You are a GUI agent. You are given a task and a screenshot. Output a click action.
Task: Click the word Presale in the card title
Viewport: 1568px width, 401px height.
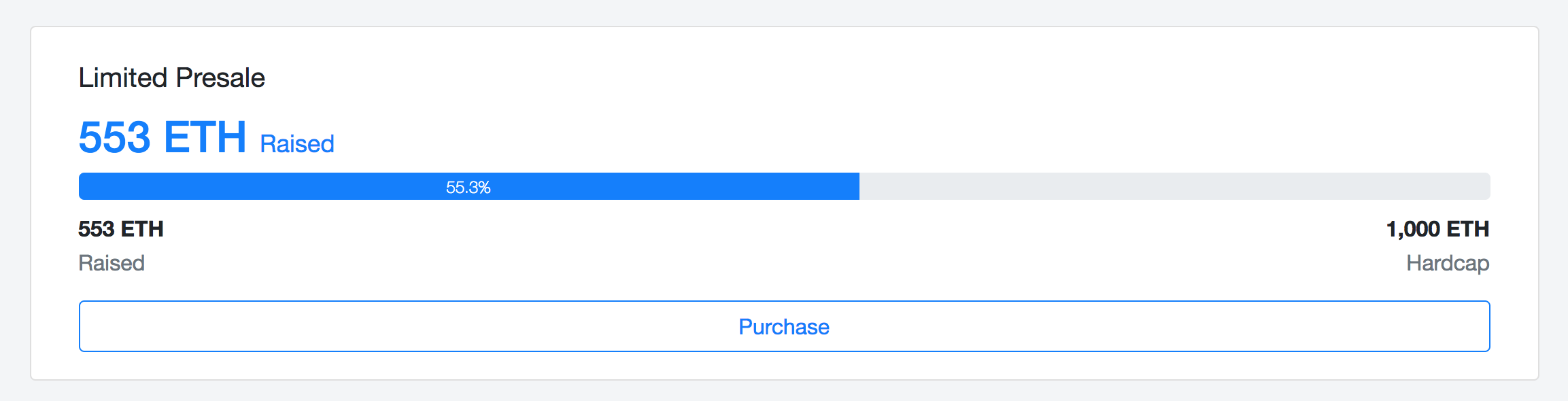click(x=220, y=77)
